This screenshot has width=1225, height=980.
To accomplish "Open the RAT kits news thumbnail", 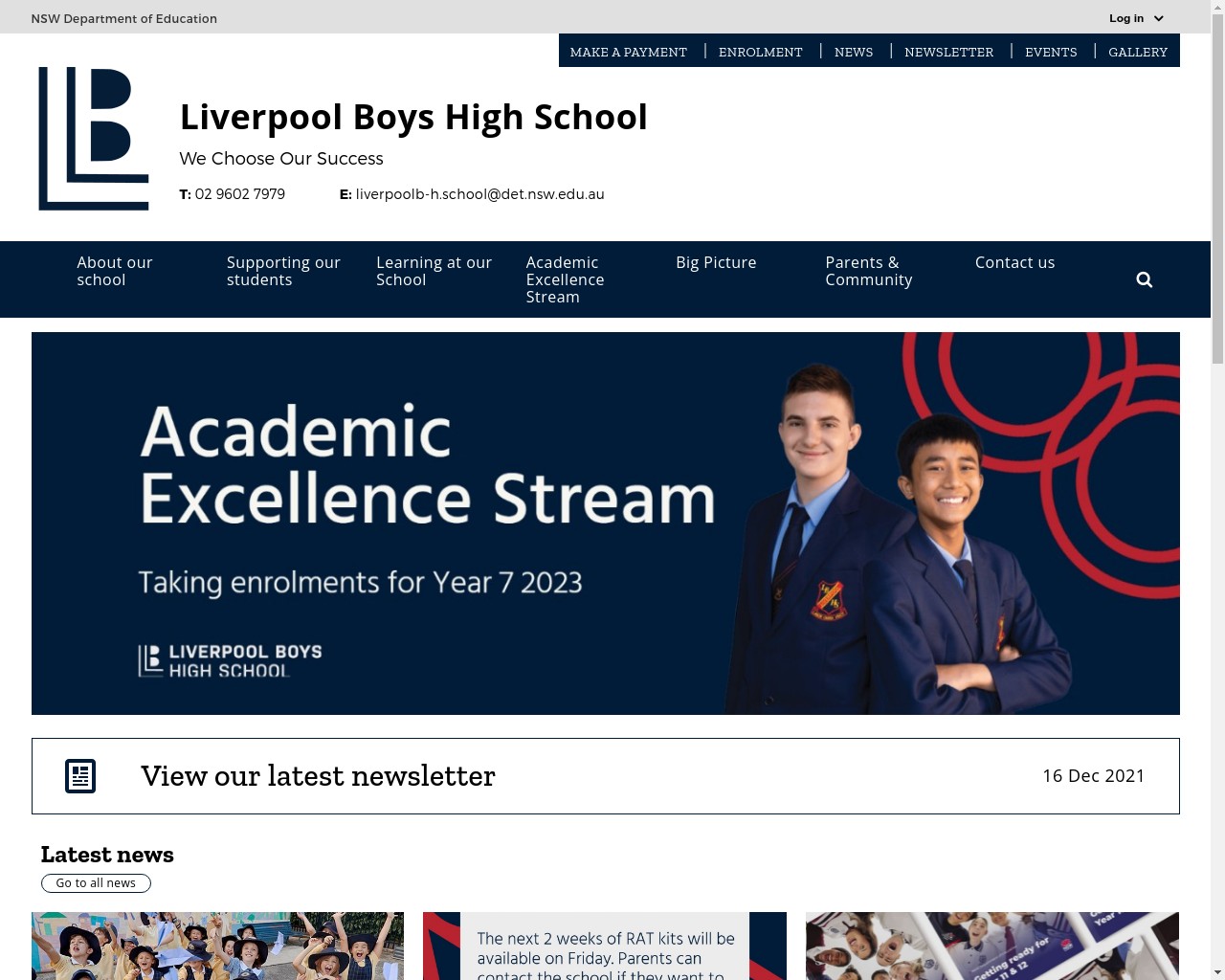I will pyautogui.click(x=605, y=946).
